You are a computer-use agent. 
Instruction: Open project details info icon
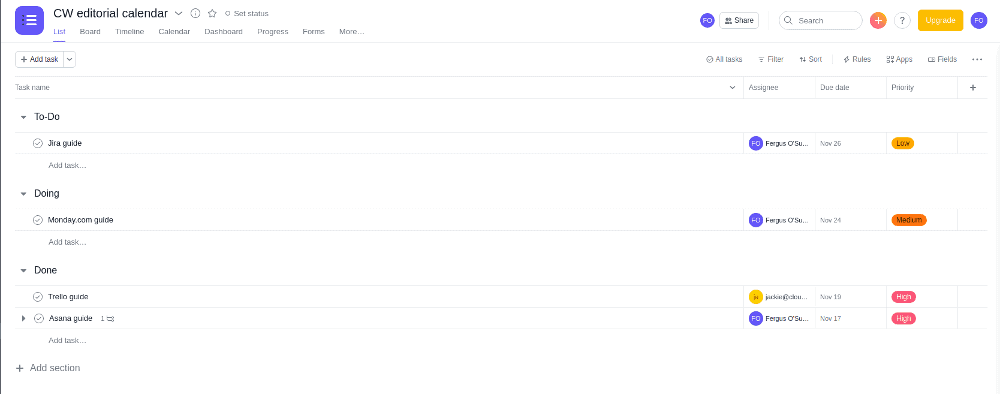click(196, 13)
